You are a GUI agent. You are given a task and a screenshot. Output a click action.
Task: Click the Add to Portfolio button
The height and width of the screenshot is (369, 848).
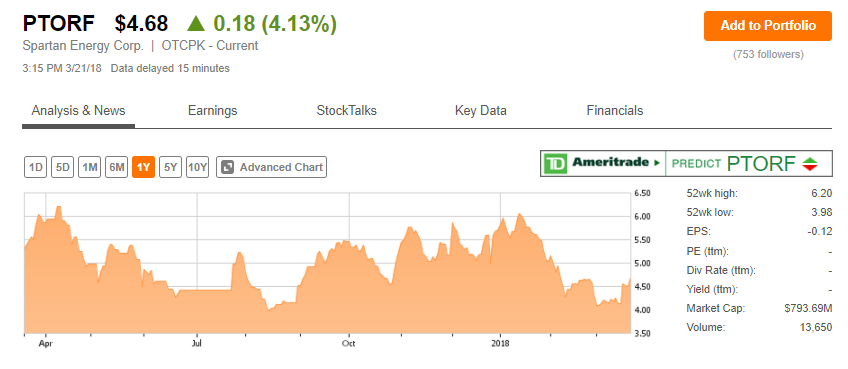coord(767,25)
